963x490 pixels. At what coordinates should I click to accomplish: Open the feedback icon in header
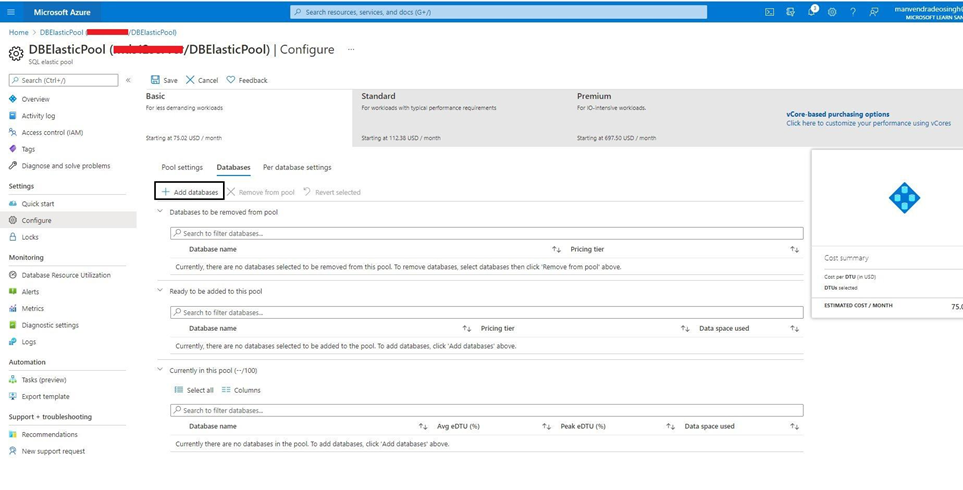(873, 12)
